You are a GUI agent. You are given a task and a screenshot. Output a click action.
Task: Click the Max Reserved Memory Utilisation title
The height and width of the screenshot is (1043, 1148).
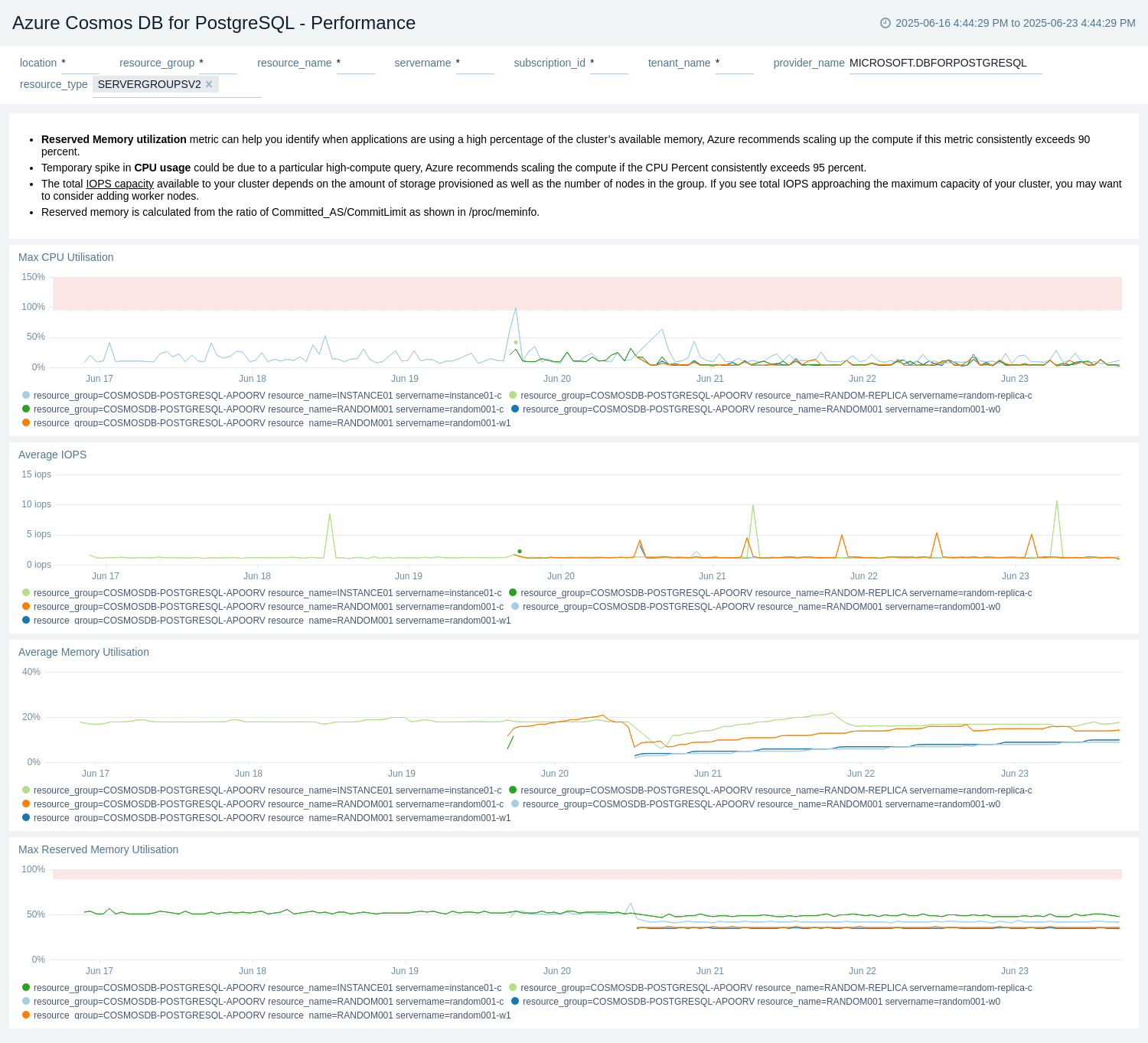pyautogui.click(x=98, y=849)
